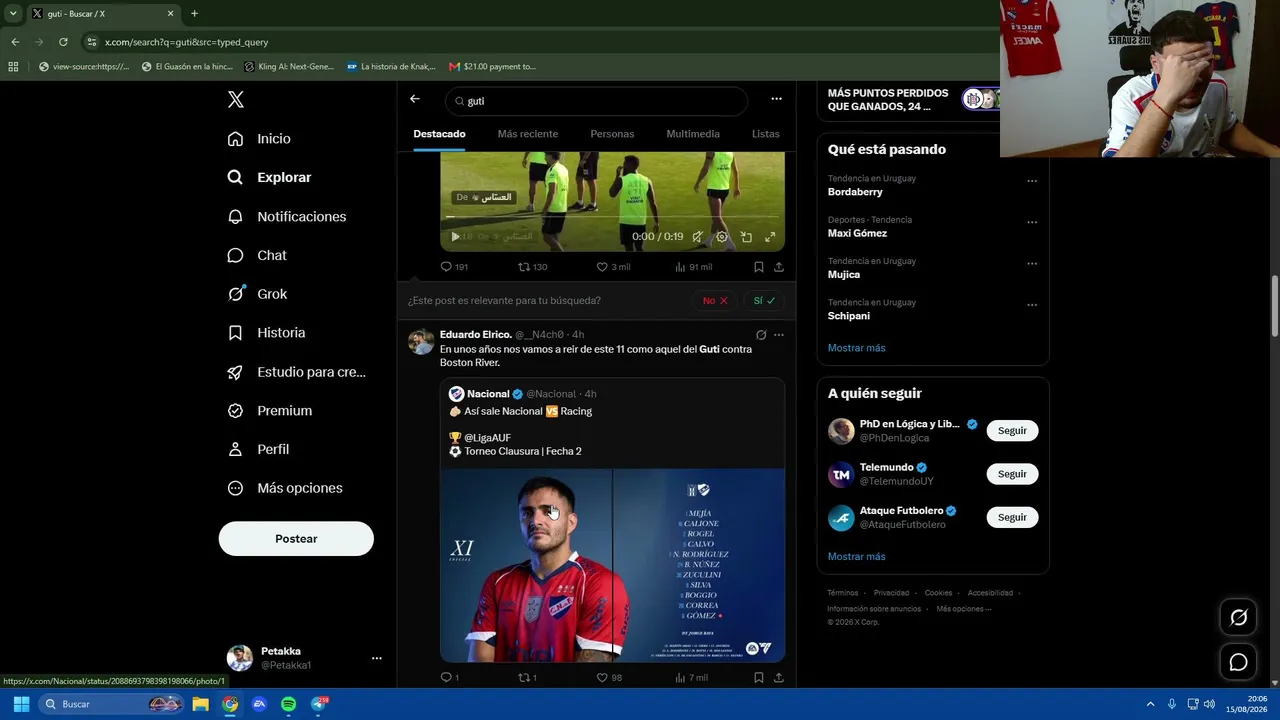Open Notificaciones in the sidebar
The image size is (1280, 720).
coord(286,216)
